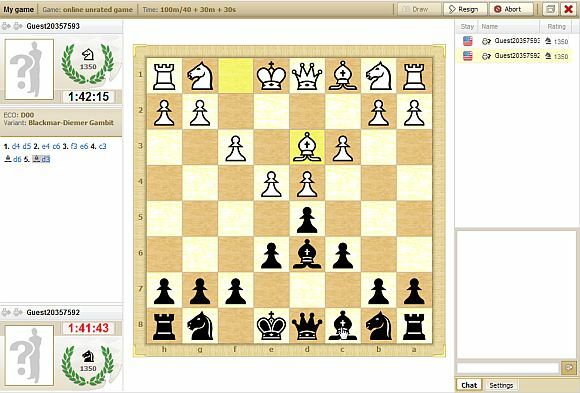
Task: Click the black rook on h8
Action: [164, 326]
